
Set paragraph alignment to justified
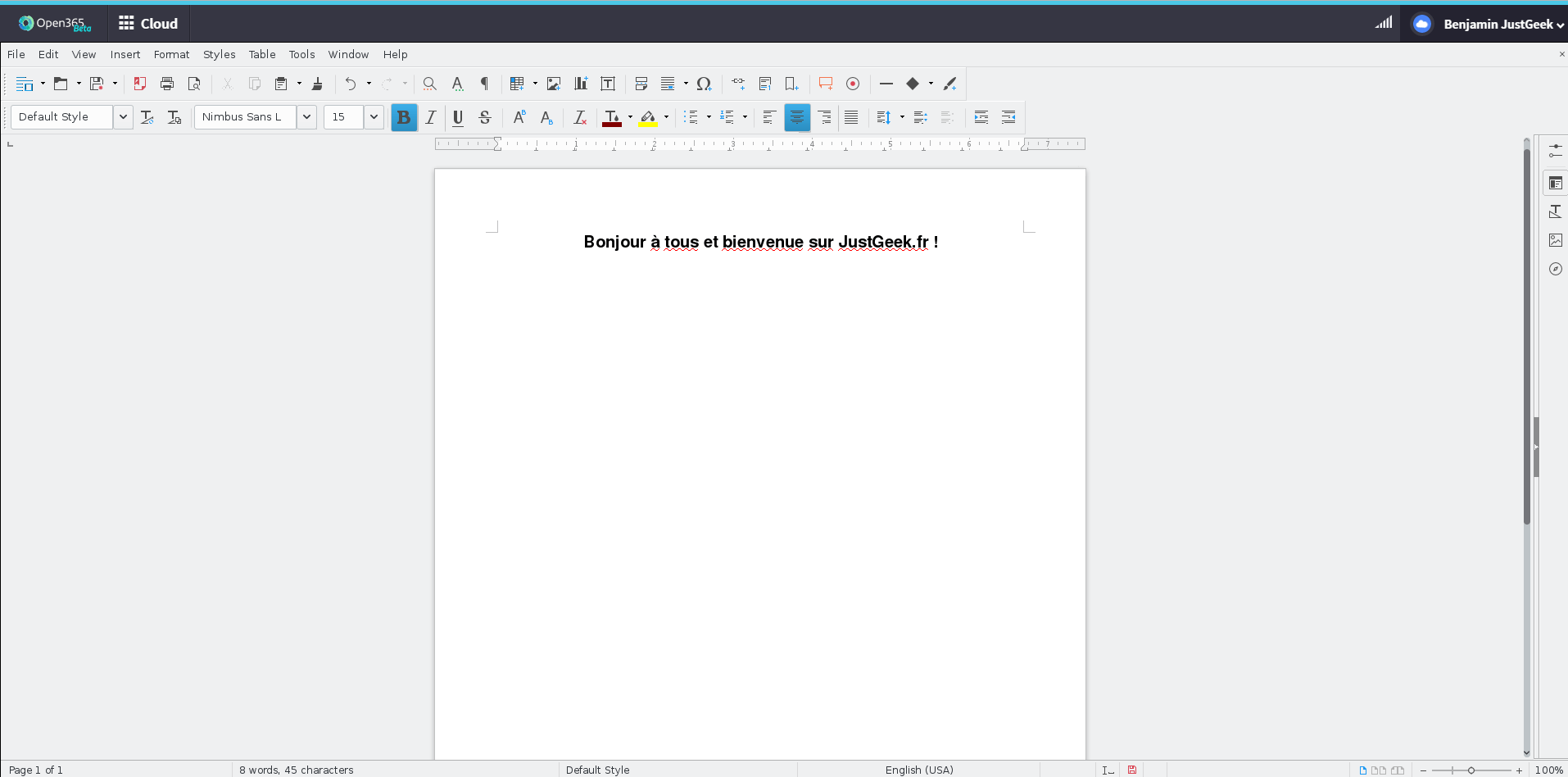pyautogui.click(x=851, y=117)
